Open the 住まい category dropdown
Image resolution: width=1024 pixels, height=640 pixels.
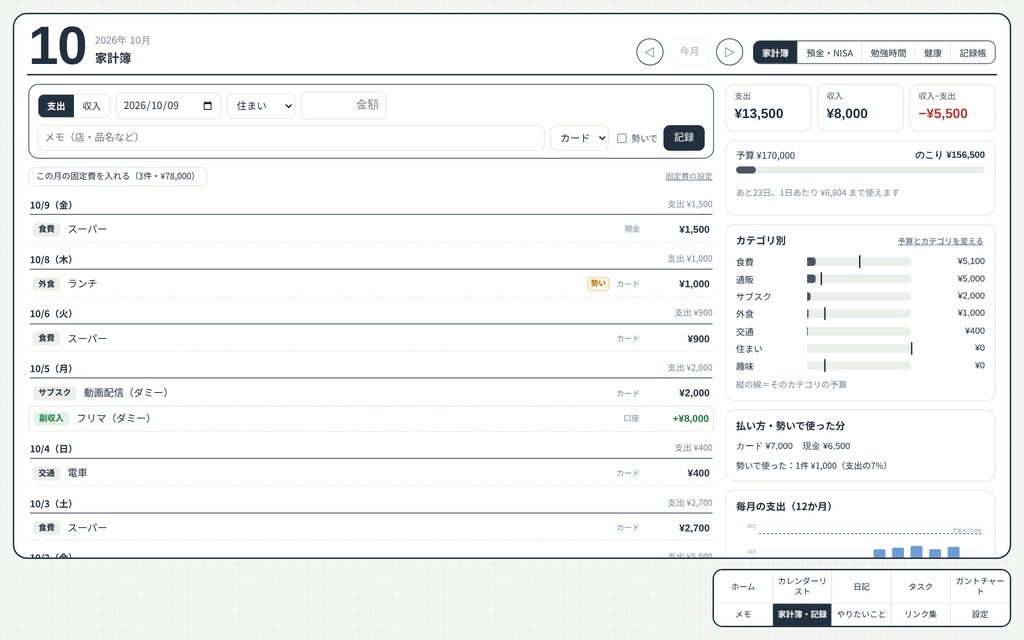tap(261, 106)
